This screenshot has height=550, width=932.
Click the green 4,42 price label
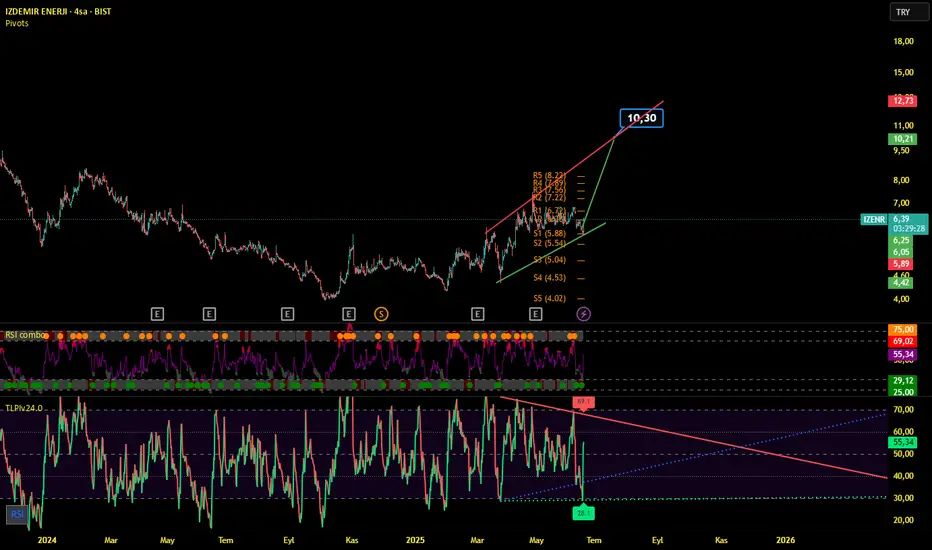coord(901,283)
